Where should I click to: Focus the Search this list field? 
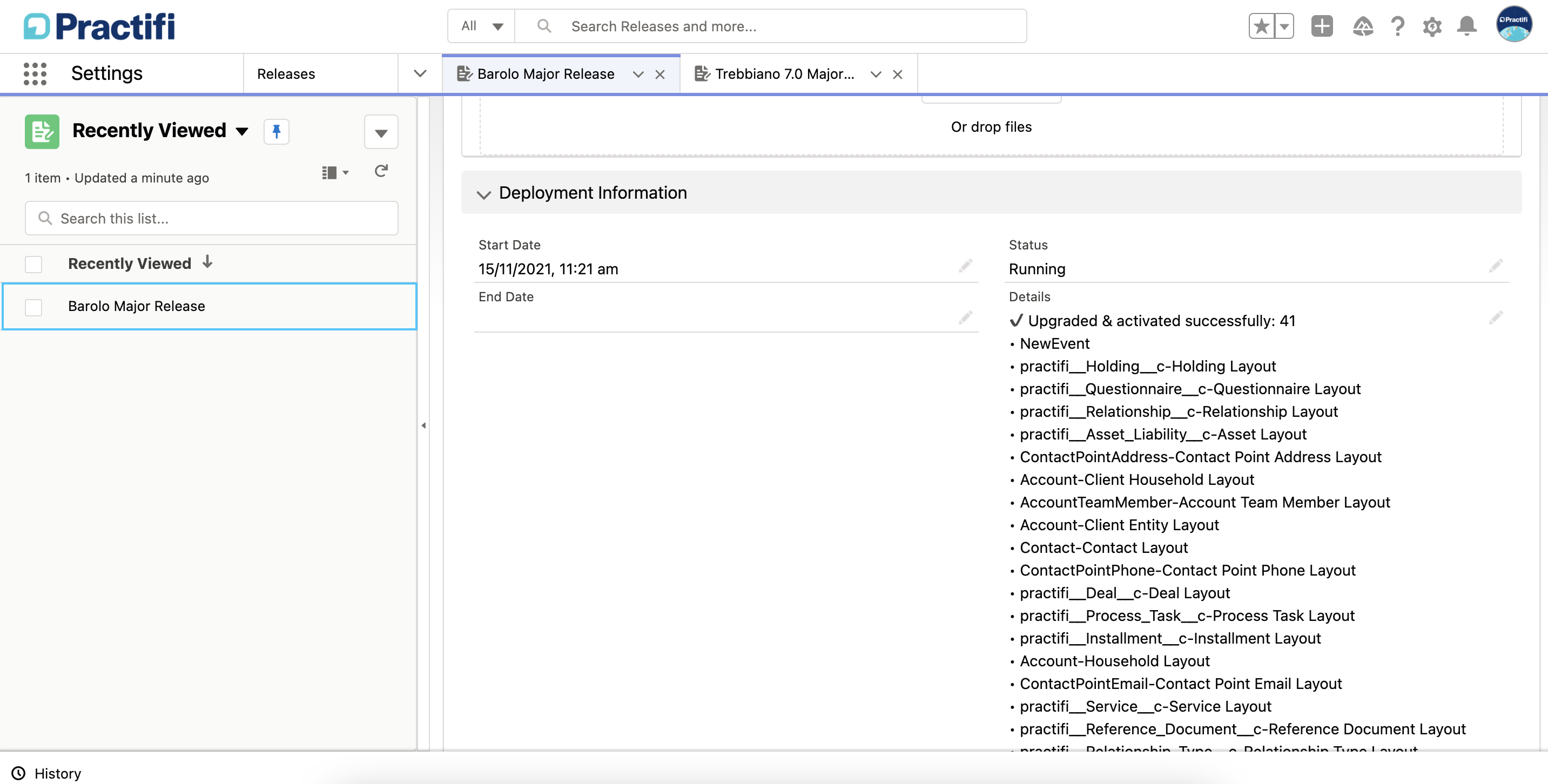[212, 218]
